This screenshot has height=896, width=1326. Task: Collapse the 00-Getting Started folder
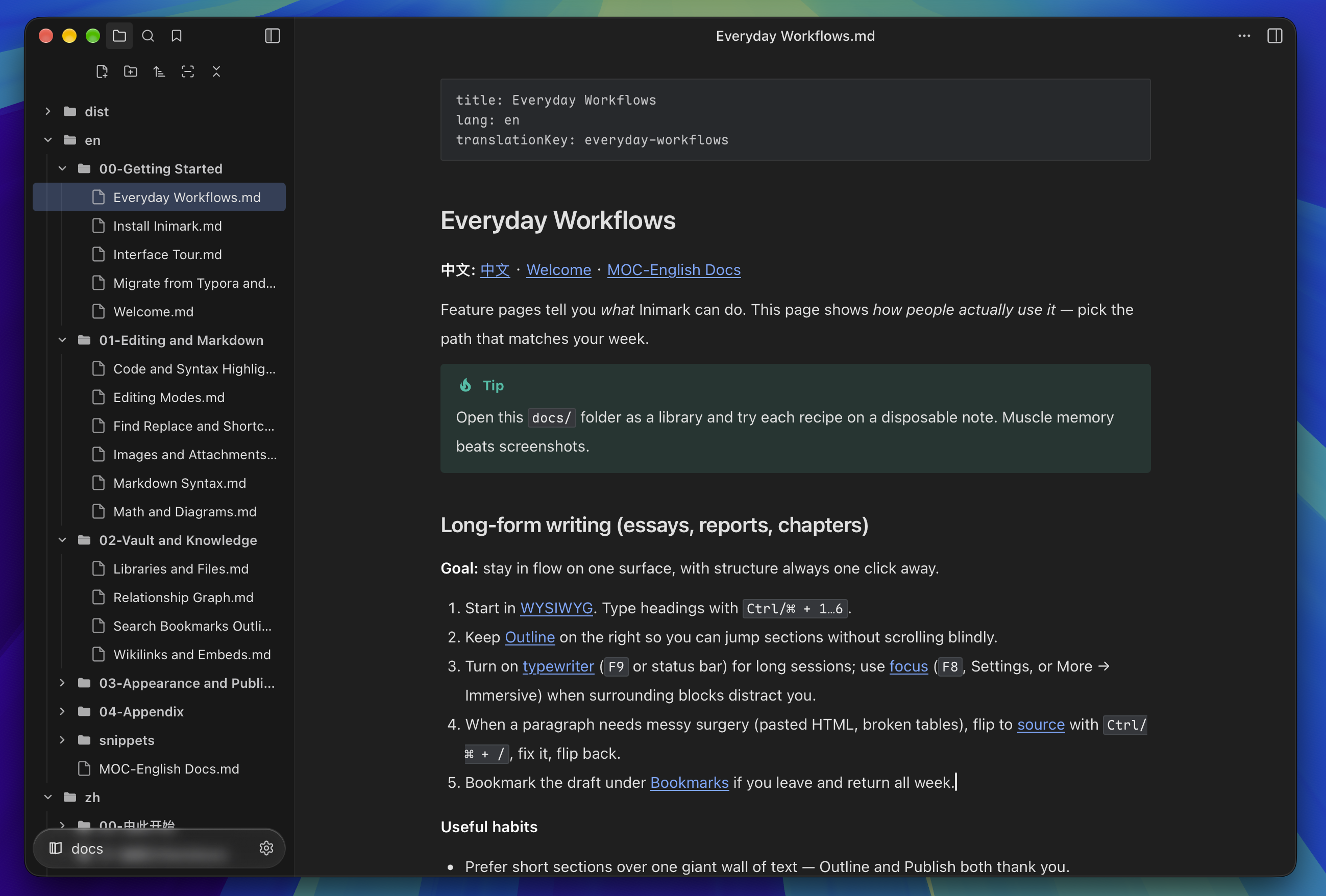[x=62, y=168]
